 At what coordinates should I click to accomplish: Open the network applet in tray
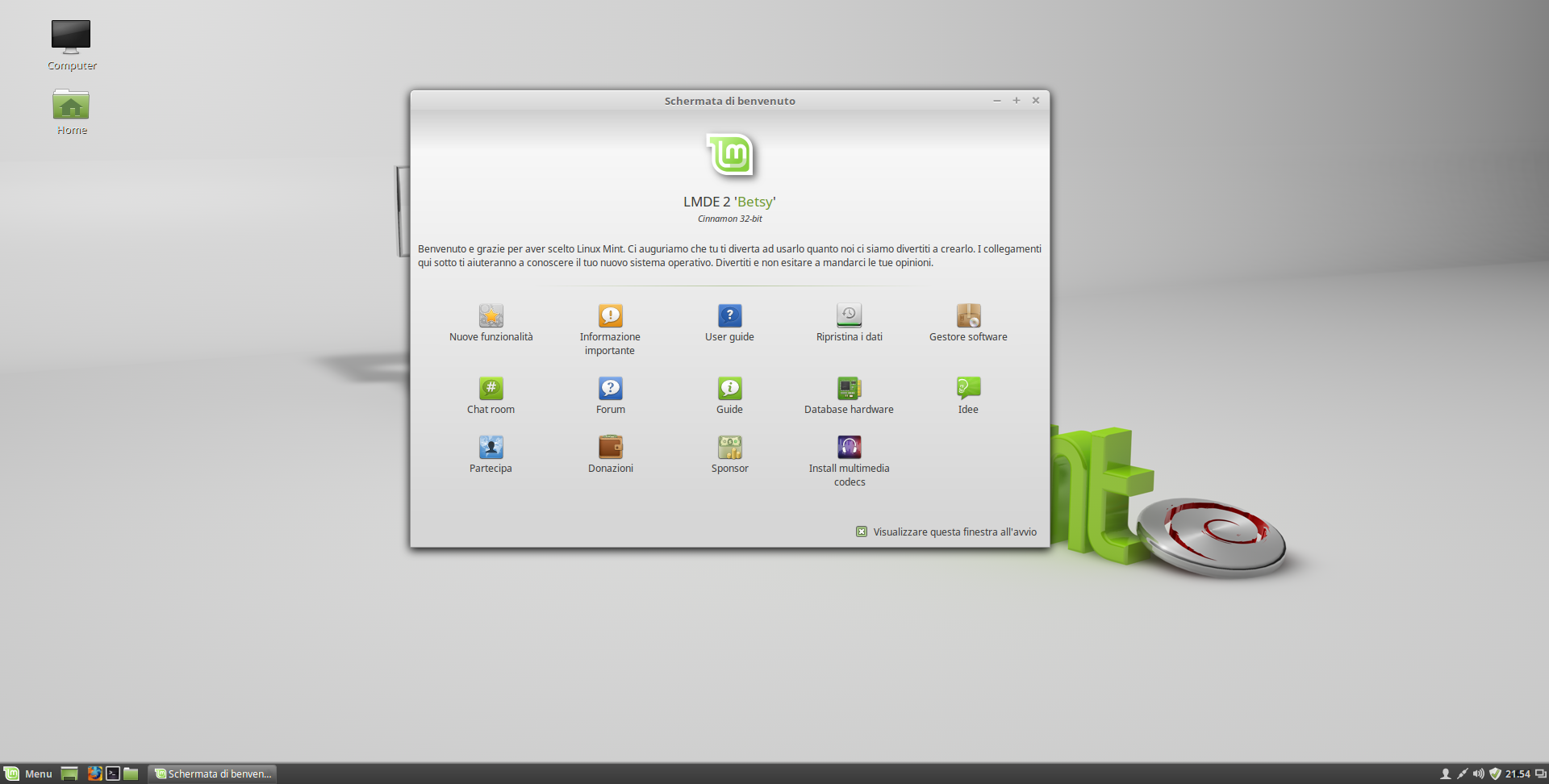tap(1462, 774)
